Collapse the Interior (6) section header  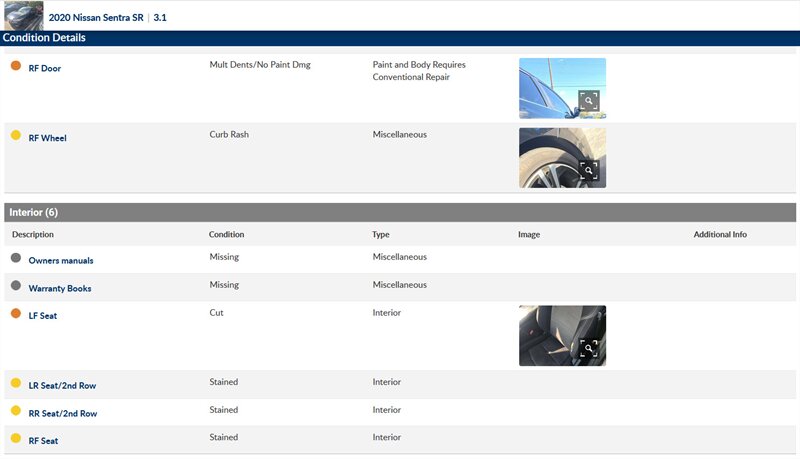tap(400, 212)
